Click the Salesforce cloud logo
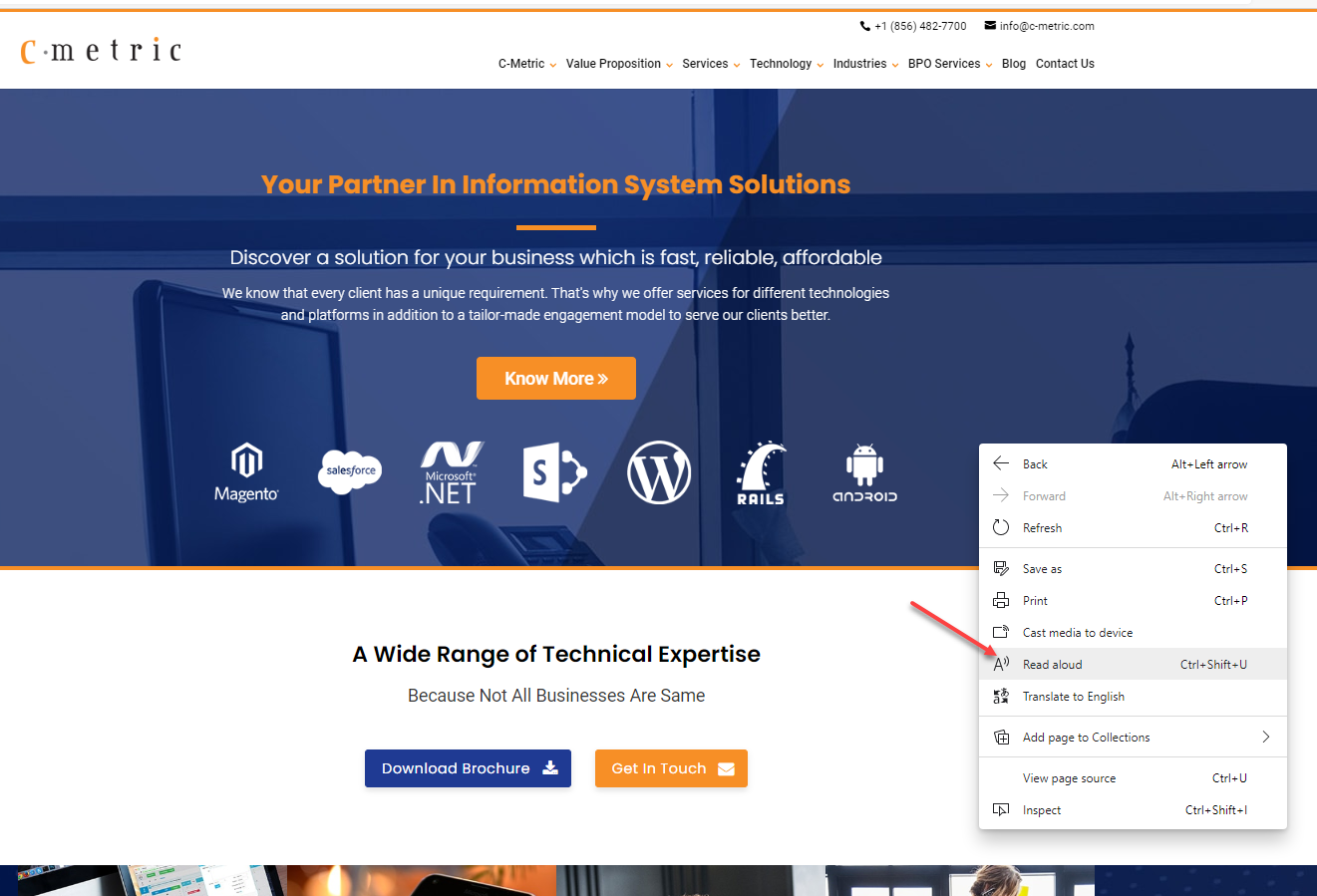The width and height of the screenshot is (1317, 896). point(350,470)
